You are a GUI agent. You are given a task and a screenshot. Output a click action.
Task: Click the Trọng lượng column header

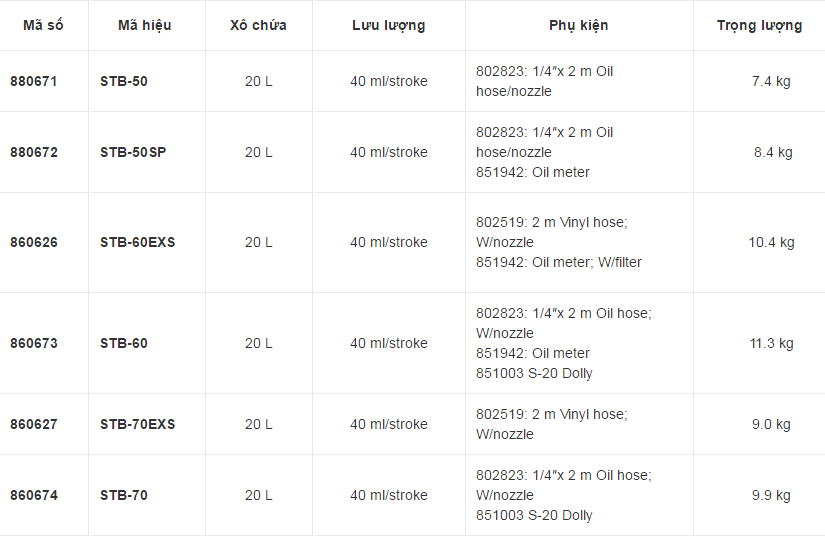point(759,26)
